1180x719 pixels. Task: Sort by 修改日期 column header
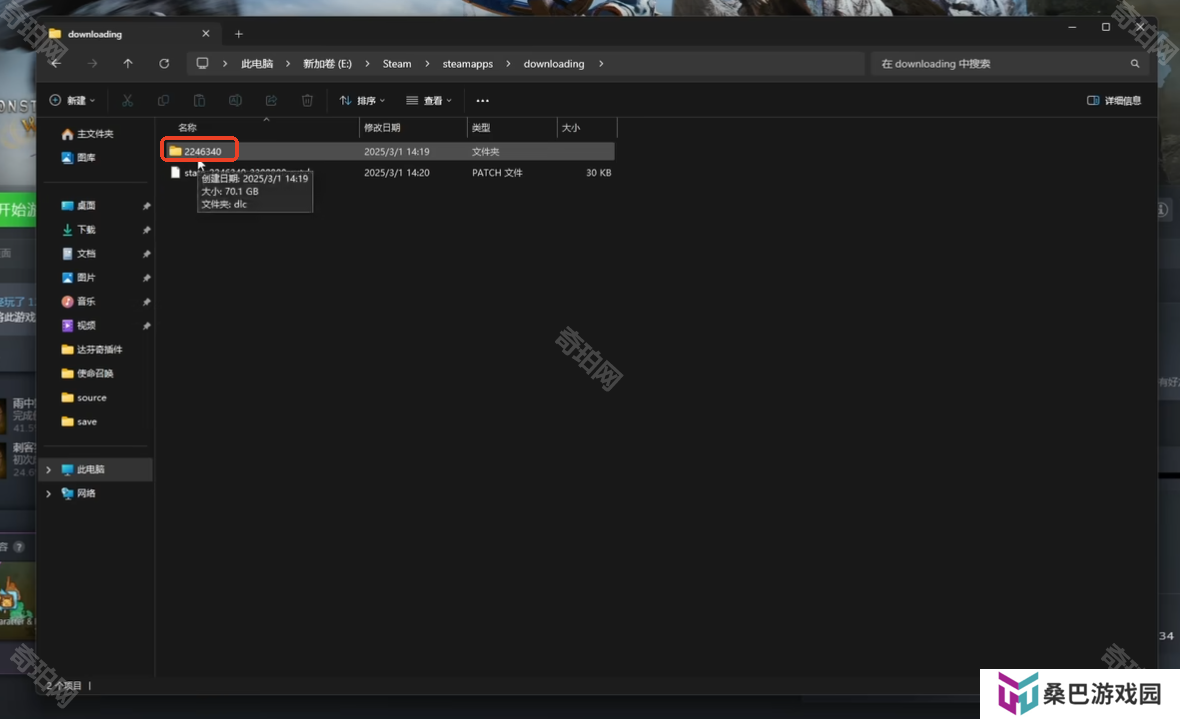pos(382,128)
